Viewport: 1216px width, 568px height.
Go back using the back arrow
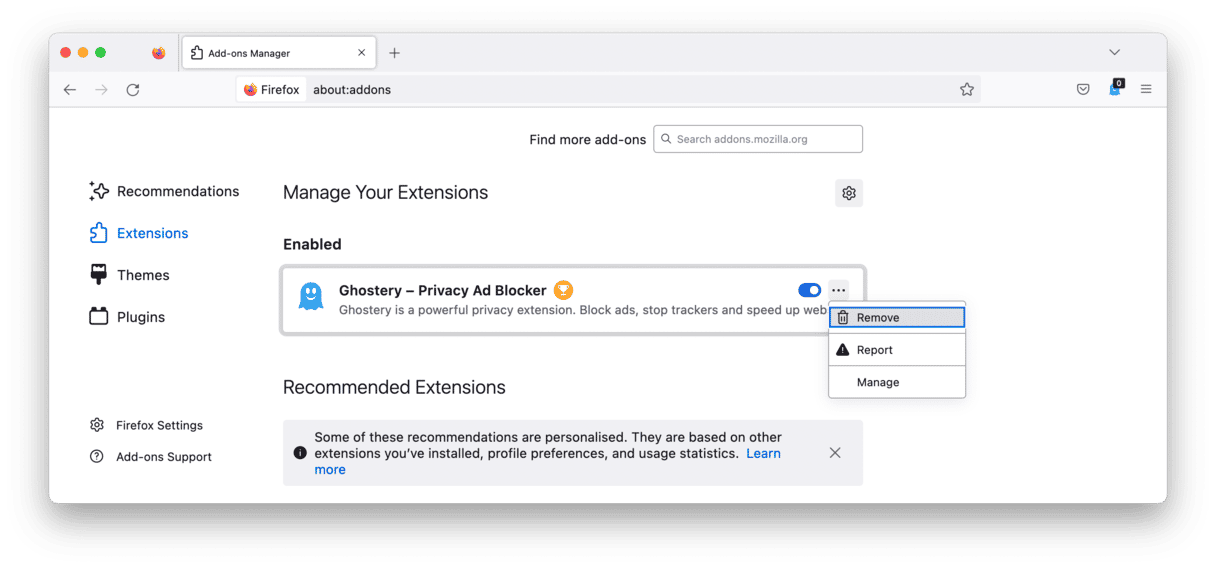[70, 90]
